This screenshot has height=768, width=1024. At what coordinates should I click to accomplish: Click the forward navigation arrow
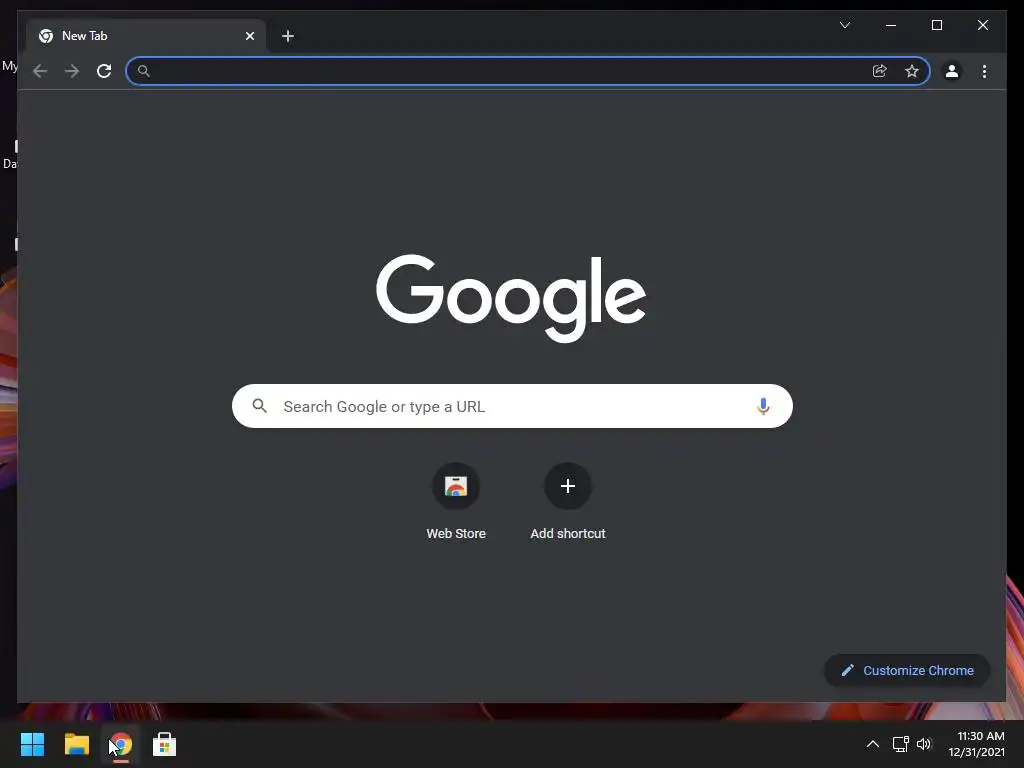coord(72,71)
